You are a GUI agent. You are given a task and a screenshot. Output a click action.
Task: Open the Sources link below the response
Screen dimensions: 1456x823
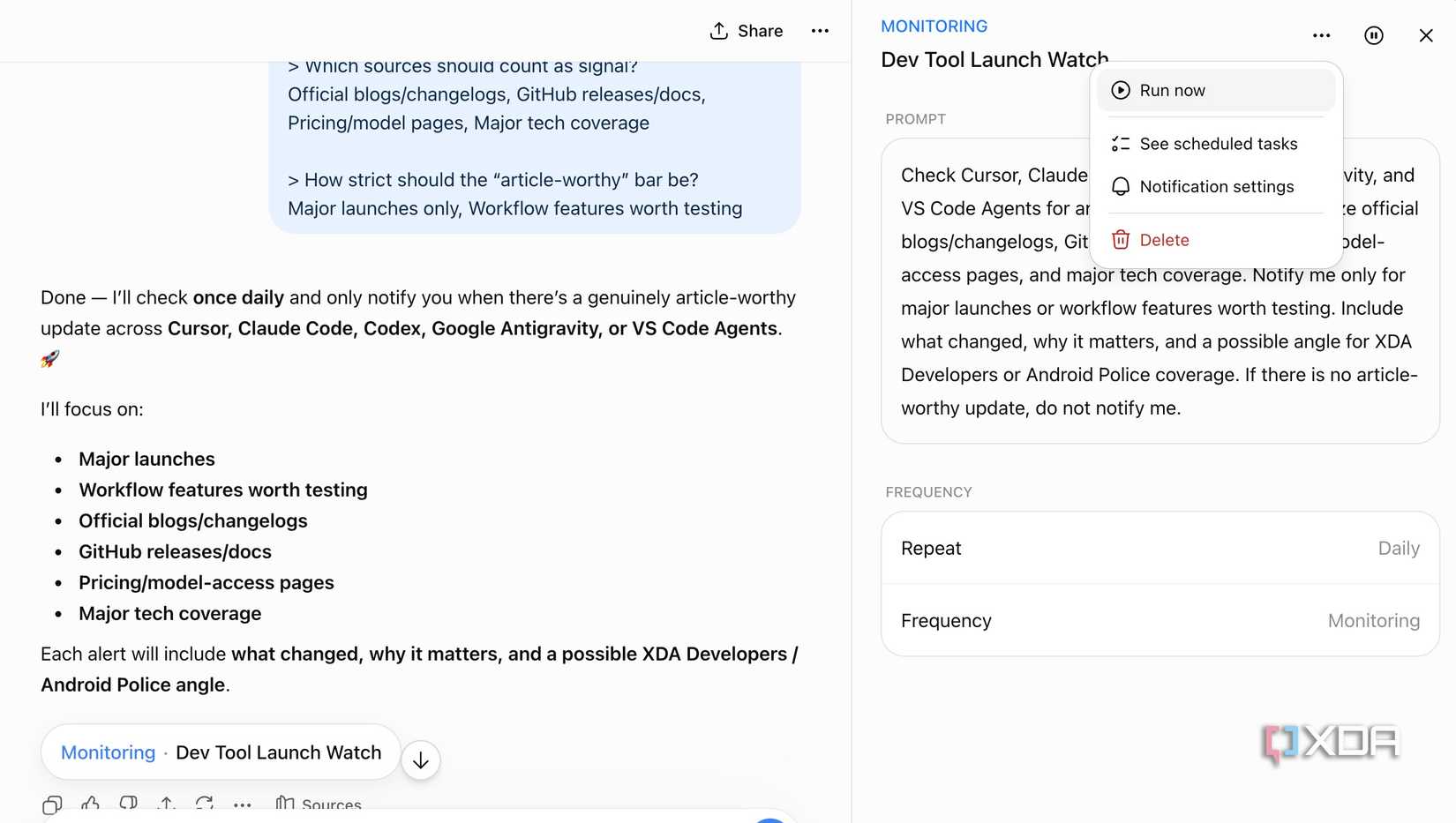point(319,804)
